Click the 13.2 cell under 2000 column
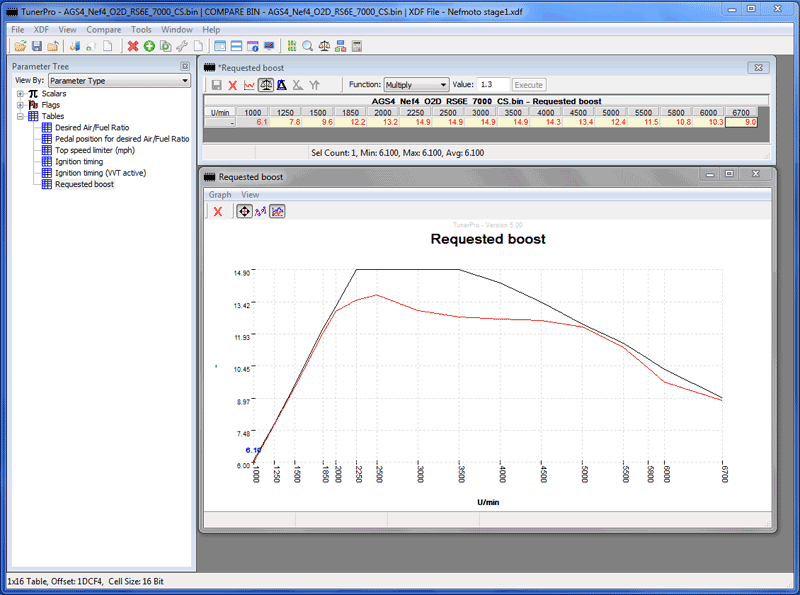Viewport: 800px width, 595px height. pyautogui.click(x=383, y=122)
